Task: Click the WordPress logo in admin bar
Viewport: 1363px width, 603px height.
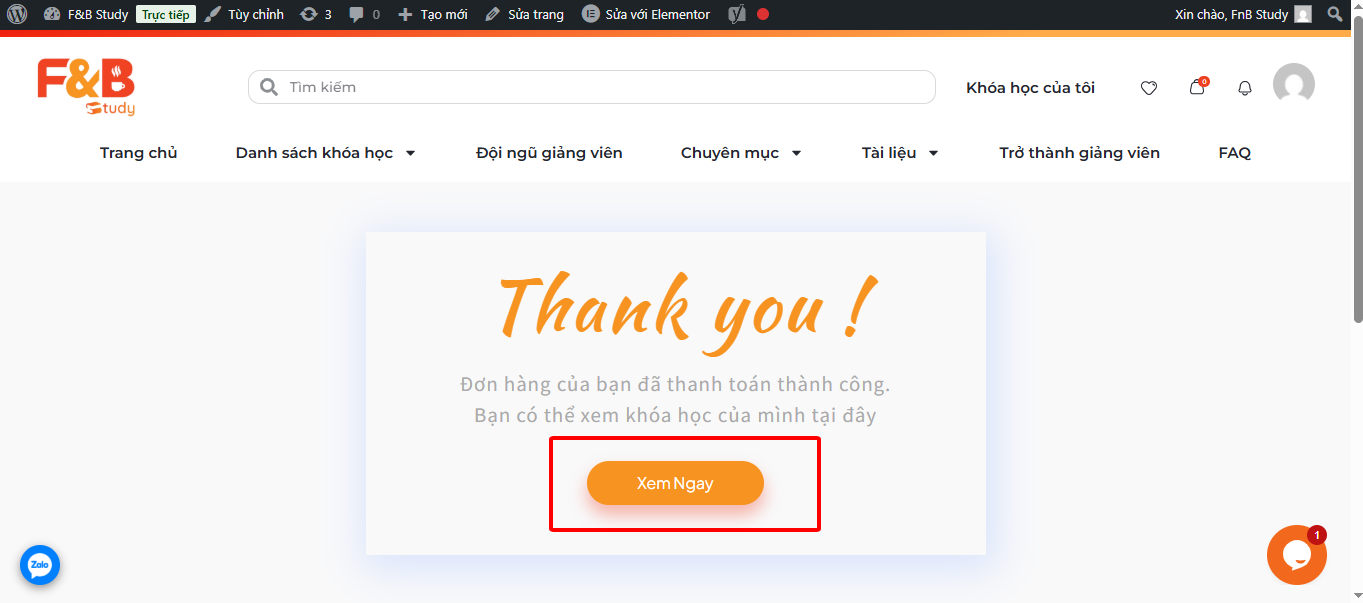Action: coord(17,14)
